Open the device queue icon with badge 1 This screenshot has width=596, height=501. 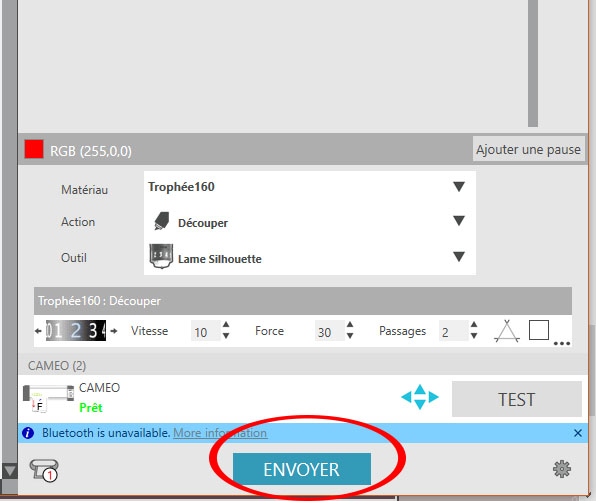[44, 470]
